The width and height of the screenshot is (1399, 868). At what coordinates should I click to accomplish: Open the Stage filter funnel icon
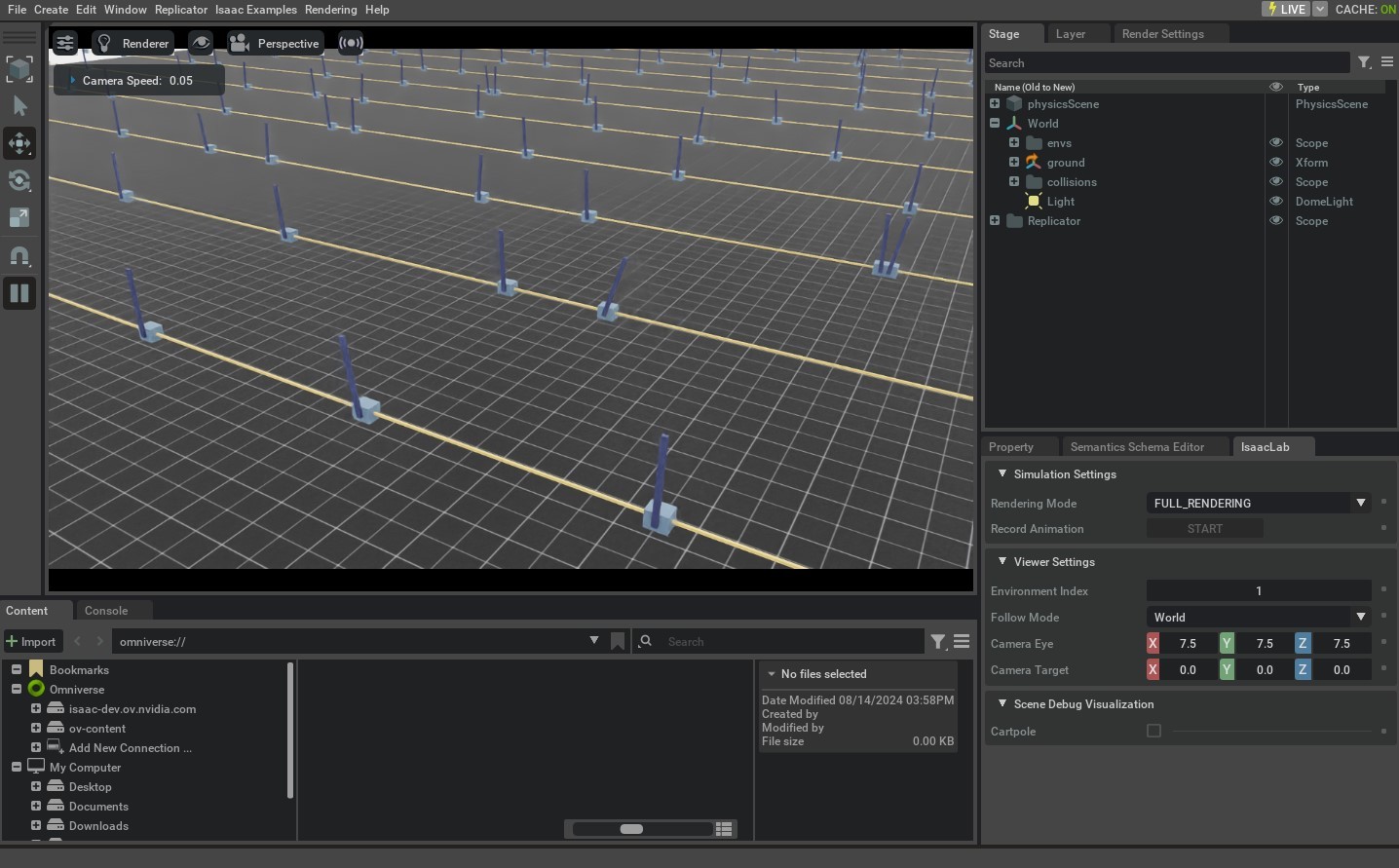pyautogui.click(x=1364, y=62)
